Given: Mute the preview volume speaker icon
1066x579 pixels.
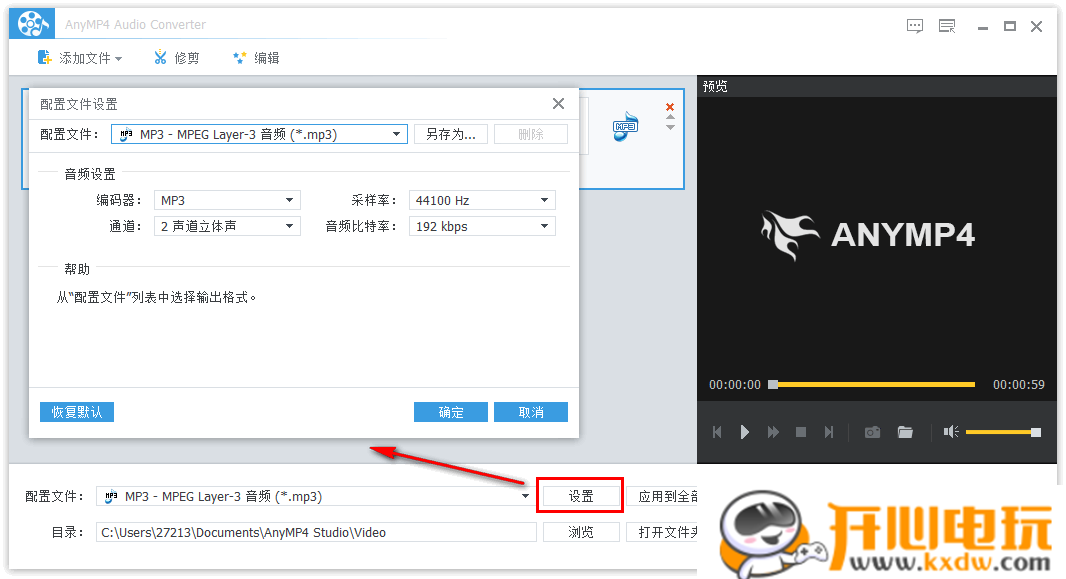Looking at the screenshot, I should [x=950, y=432].
